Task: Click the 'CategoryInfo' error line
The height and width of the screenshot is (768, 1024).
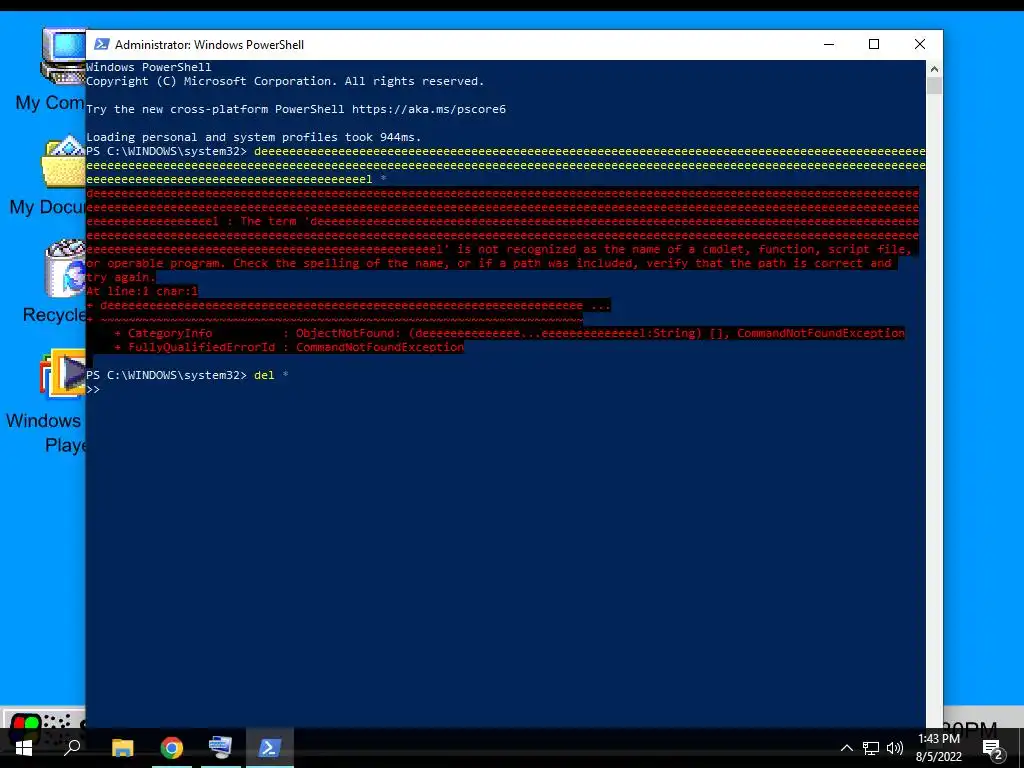Action: (509, 333)
